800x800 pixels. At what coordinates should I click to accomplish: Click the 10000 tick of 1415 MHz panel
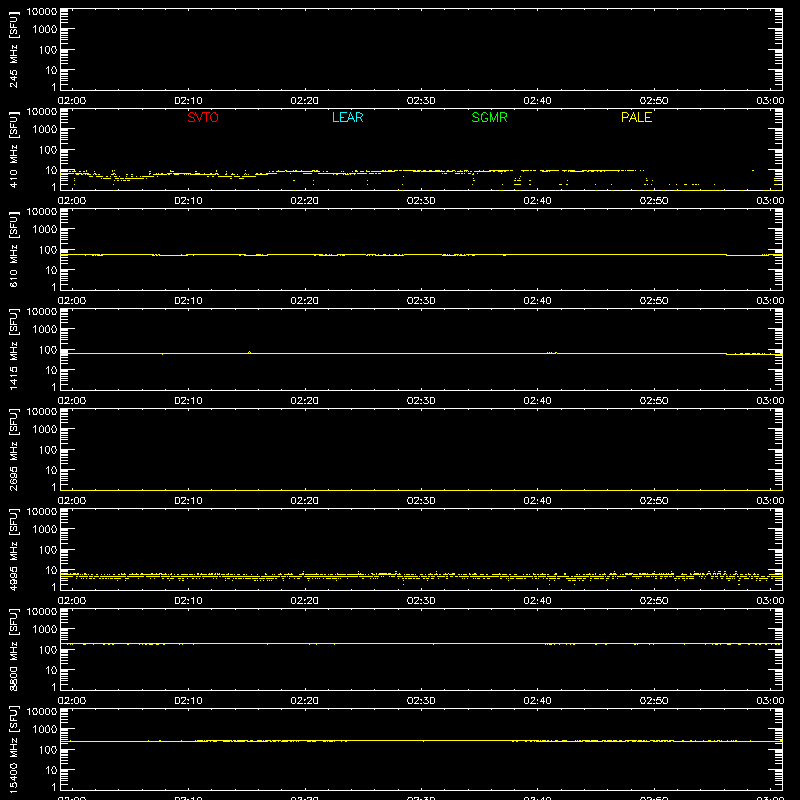point(42,312)
